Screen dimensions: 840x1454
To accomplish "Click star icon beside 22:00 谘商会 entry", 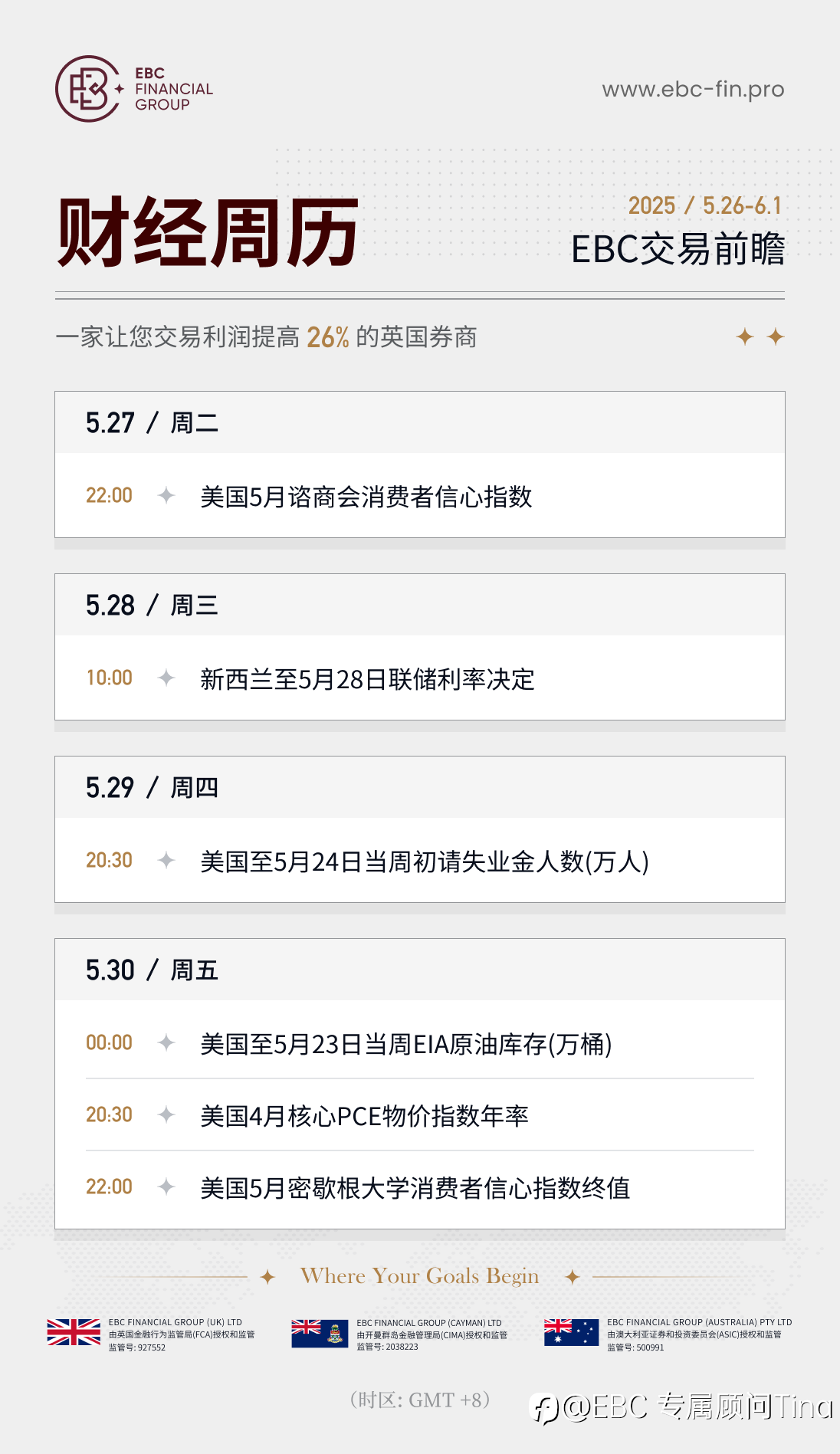I will (x=166, y=495).
